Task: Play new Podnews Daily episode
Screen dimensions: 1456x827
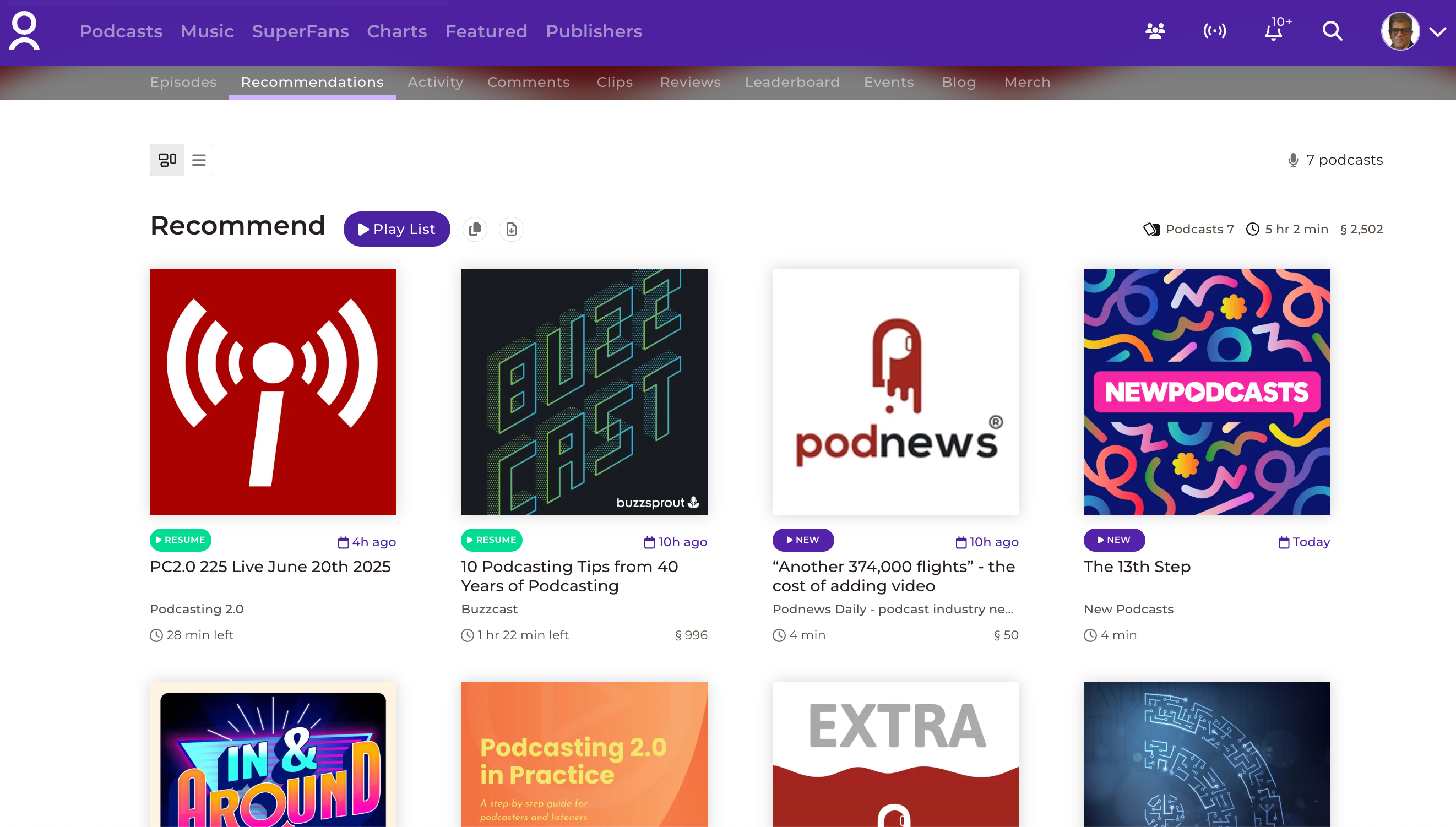Action: point(803,540)
